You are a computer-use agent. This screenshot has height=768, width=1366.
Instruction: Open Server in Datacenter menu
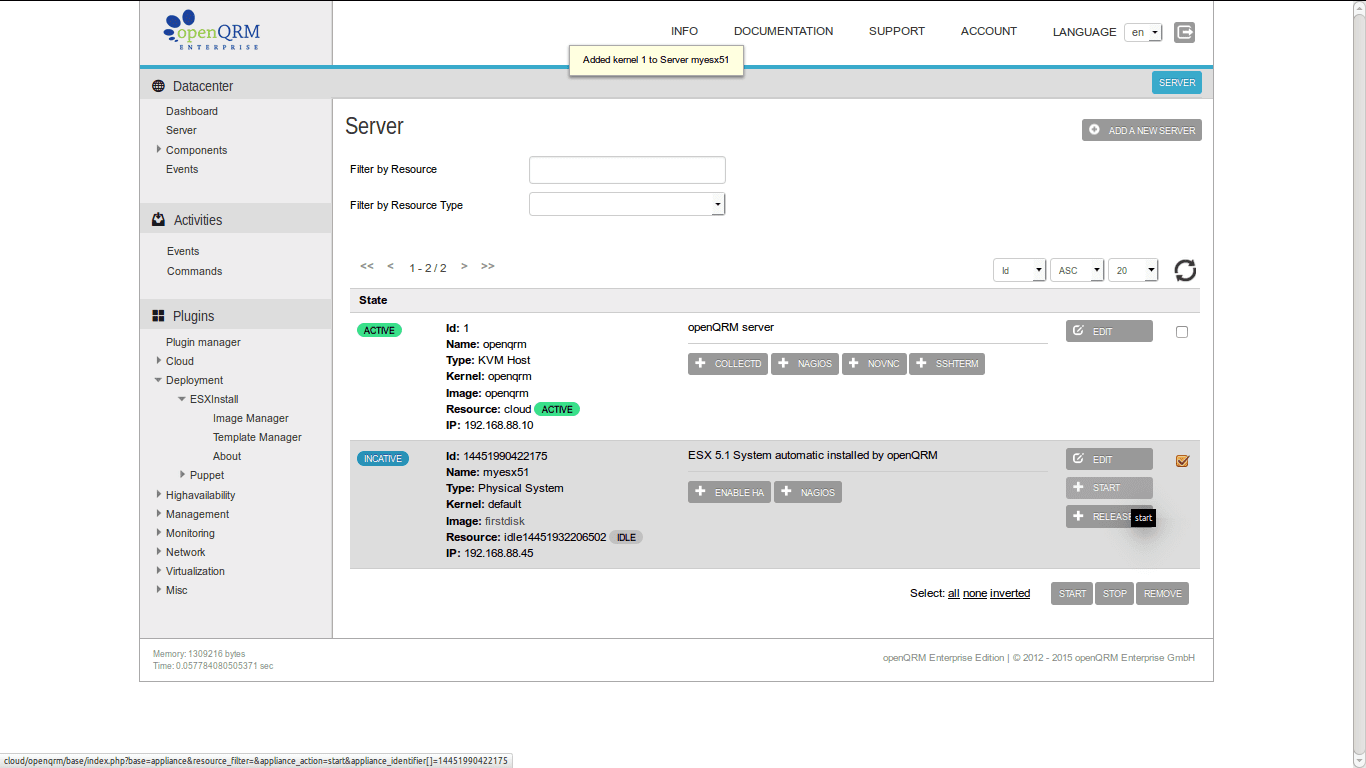pyautogui.click(x=181, y=130)
